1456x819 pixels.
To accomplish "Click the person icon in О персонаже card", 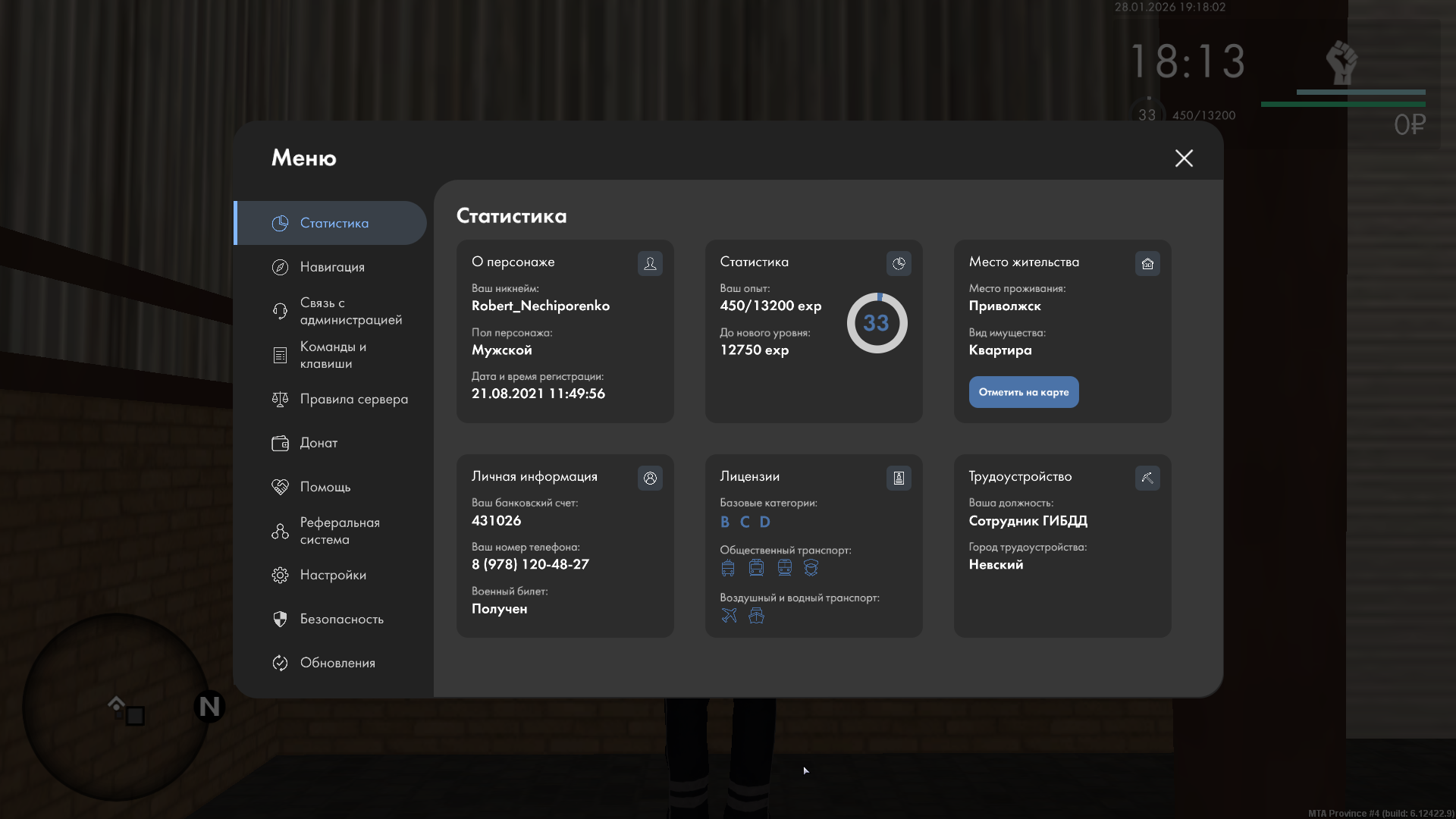I will coord(650,263).
